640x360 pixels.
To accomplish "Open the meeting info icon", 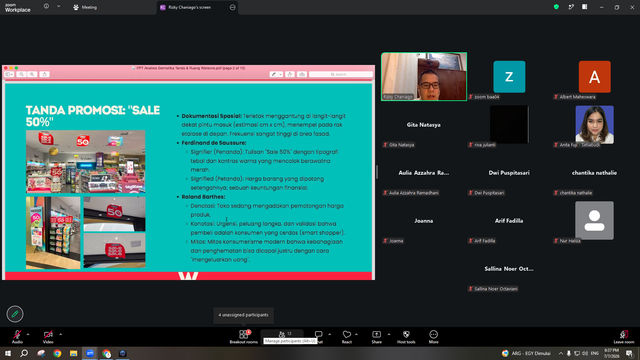I will (x=46, y=7).
